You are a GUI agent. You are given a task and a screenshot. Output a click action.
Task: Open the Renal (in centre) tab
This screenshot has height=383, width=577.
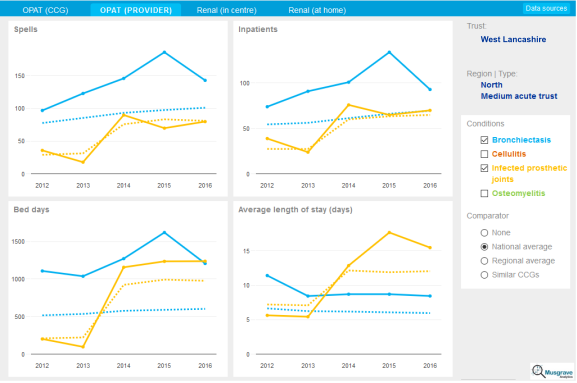226,10
